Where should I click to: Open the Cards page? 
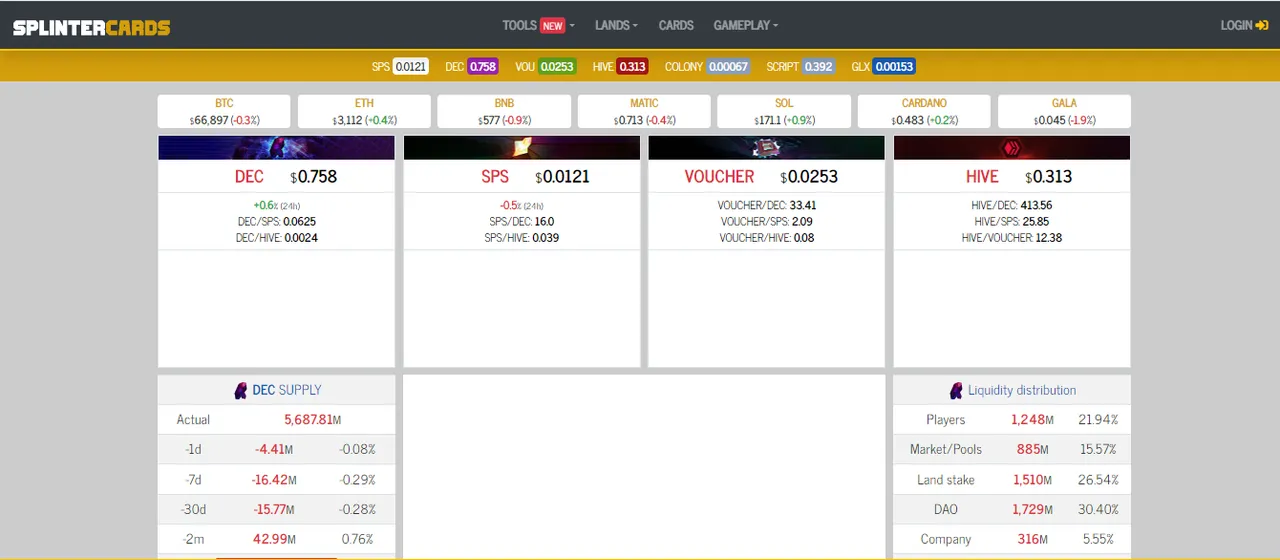point(676,25)
